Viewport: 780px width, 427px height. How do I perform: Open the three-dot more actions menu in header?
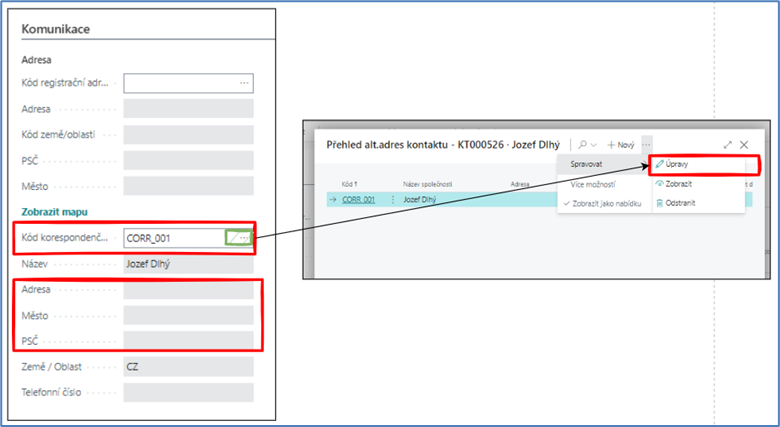647,145
